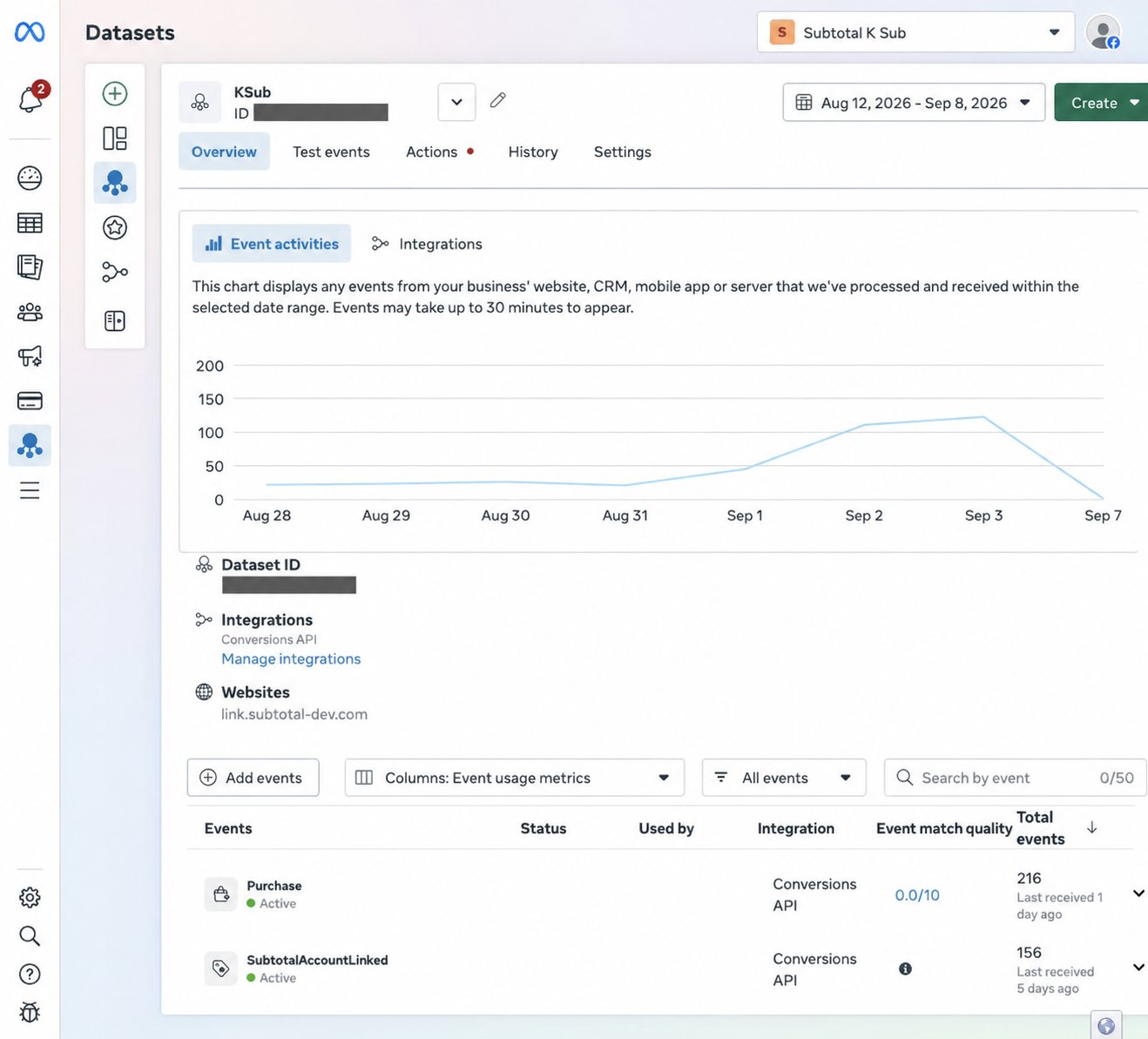
Task: Expand the Purchase event row
Action: click(x=1138, y=894)
